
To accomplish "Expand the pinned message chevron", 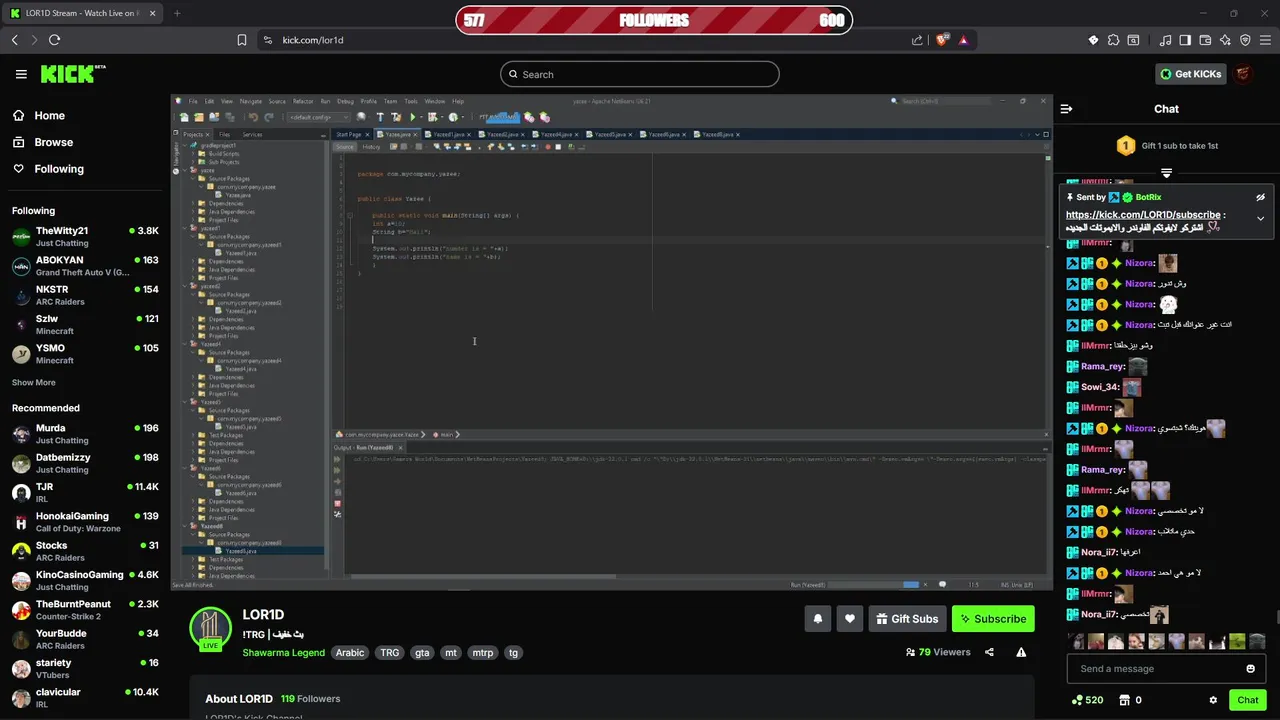I will point(1260,219).
